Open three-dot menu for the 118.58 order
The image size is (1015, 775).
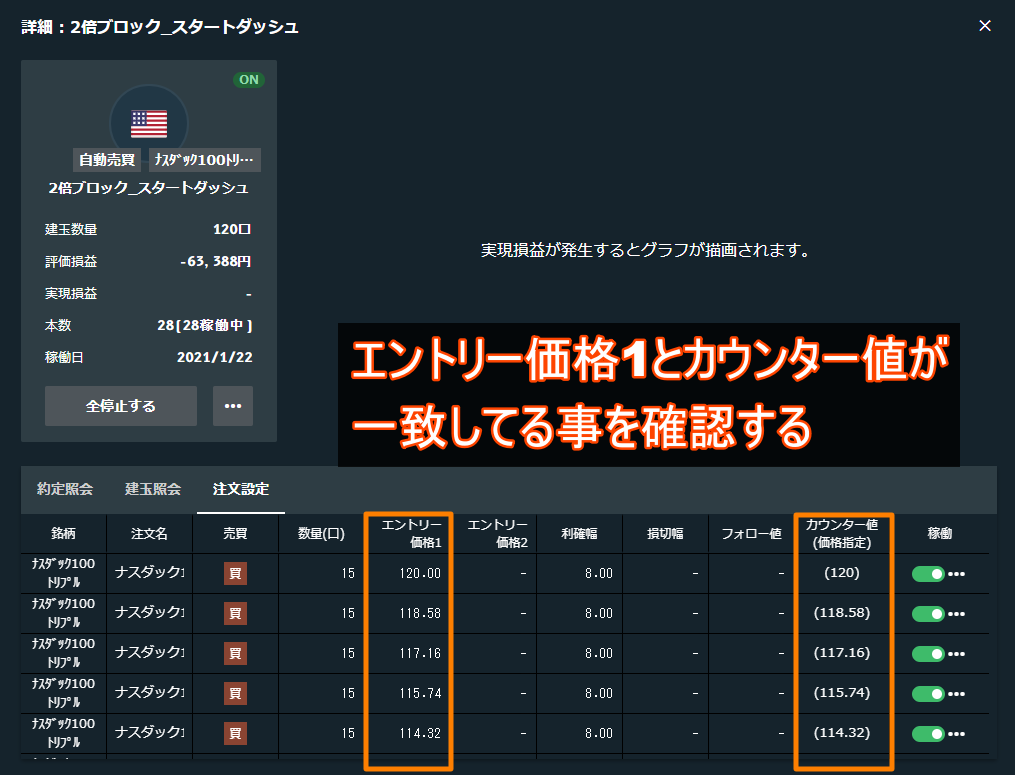pyautogui.click(x=957, y=614)
